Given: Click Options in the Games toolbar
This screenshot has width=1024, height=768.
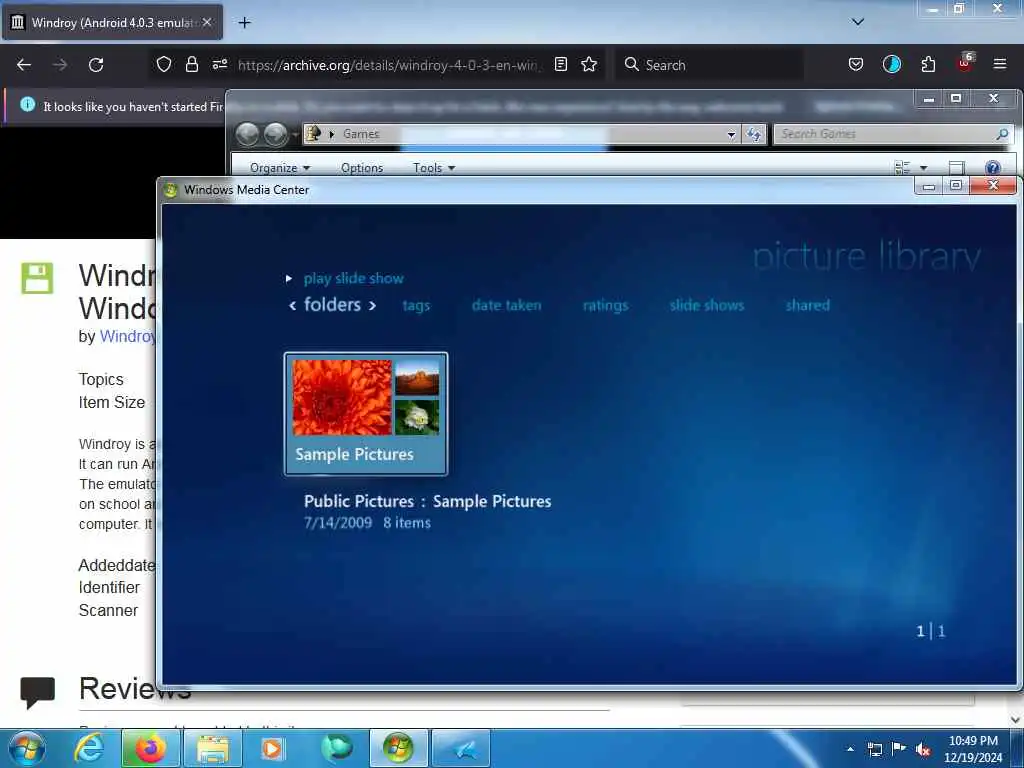Looking at the screenshot, I should click(362, 168).
